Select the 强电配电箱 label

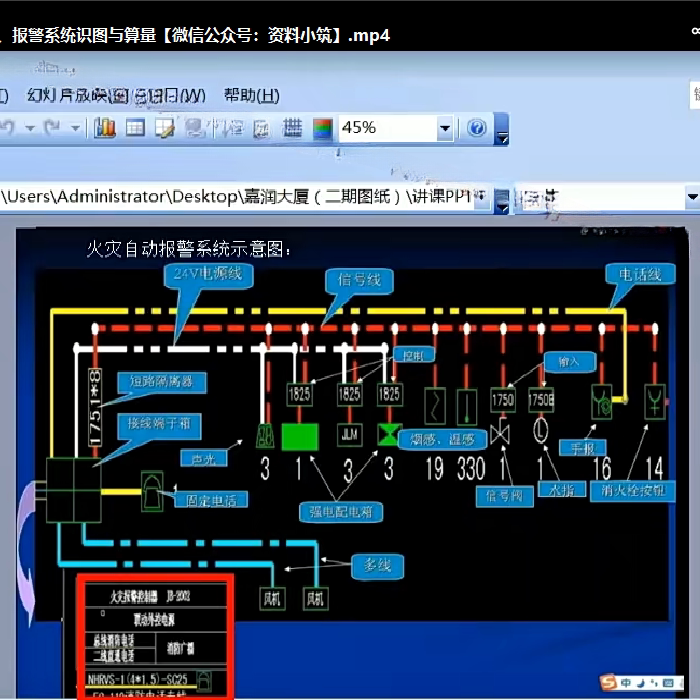tap(341, 512)
